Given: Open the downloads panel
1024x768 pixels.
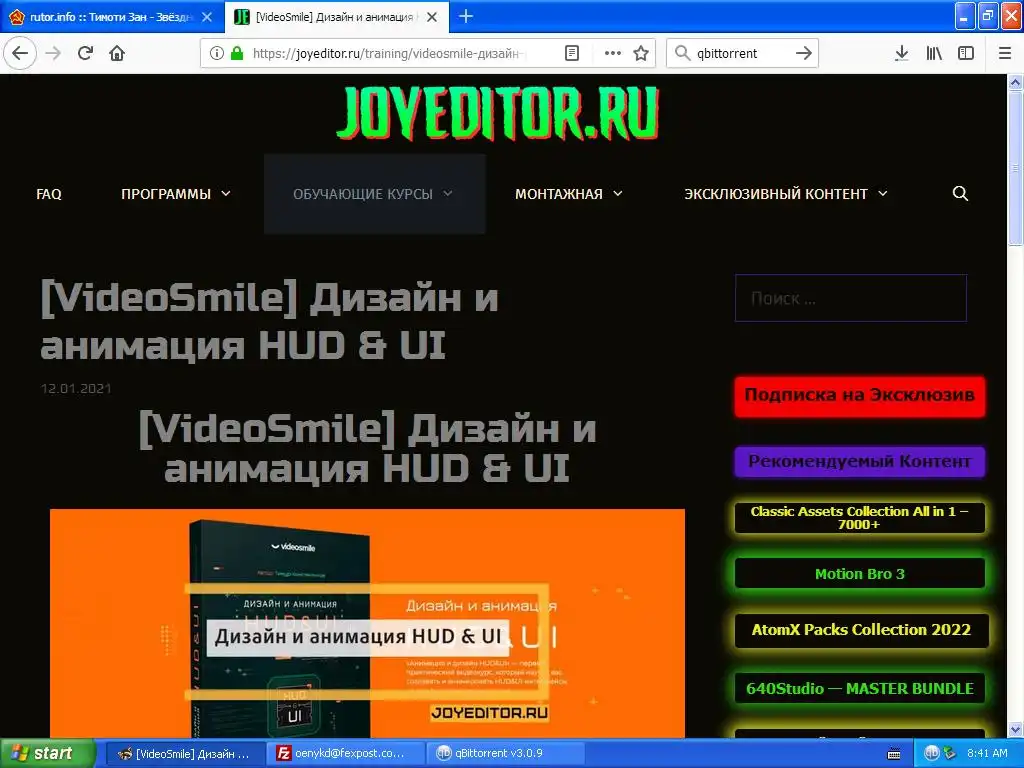Looking at the screenshot, I should [x=901, y=53].
